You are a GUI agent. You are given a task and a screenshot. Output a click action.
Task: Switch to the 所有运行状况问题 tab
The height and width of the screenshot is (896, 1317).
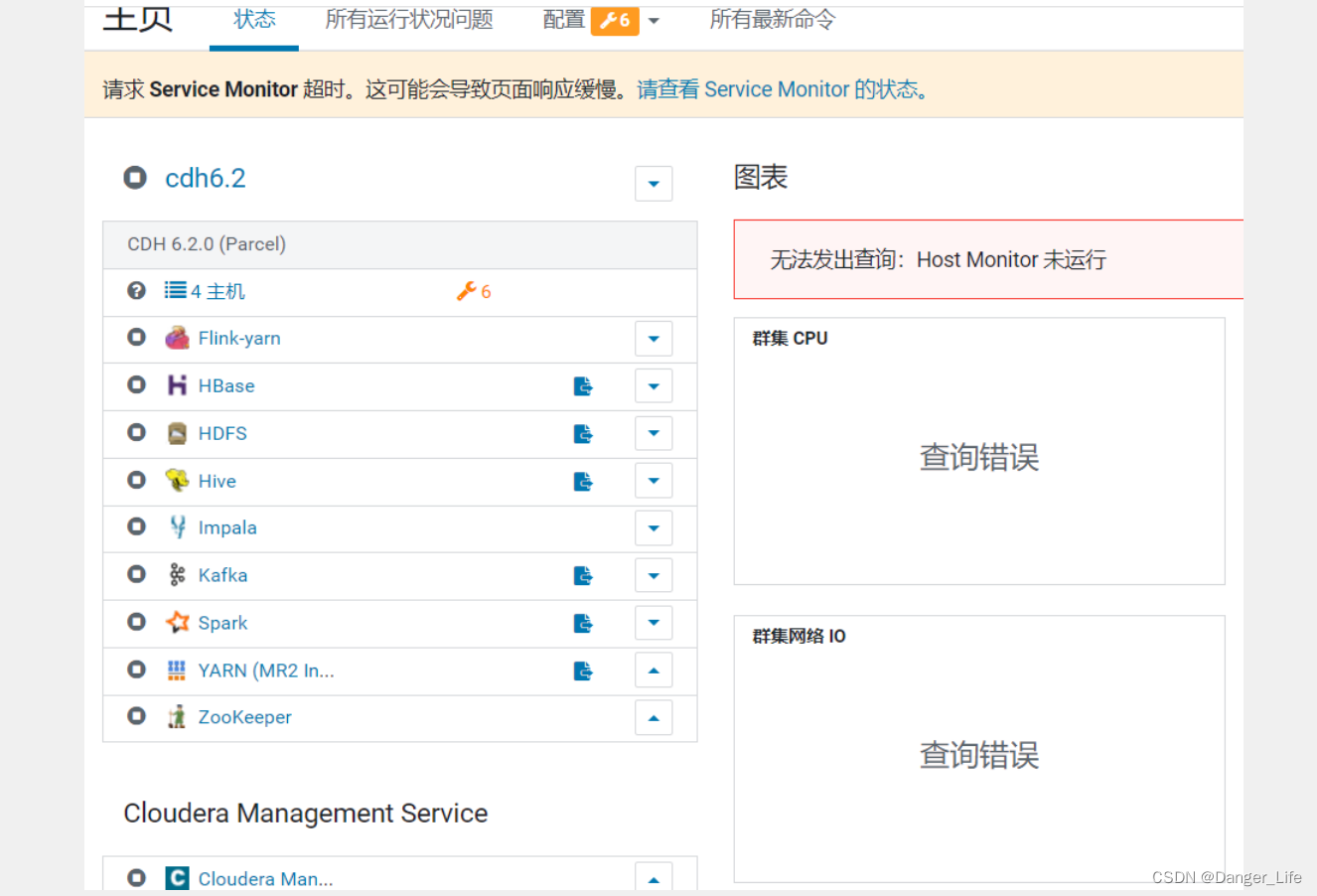[409, 20]
